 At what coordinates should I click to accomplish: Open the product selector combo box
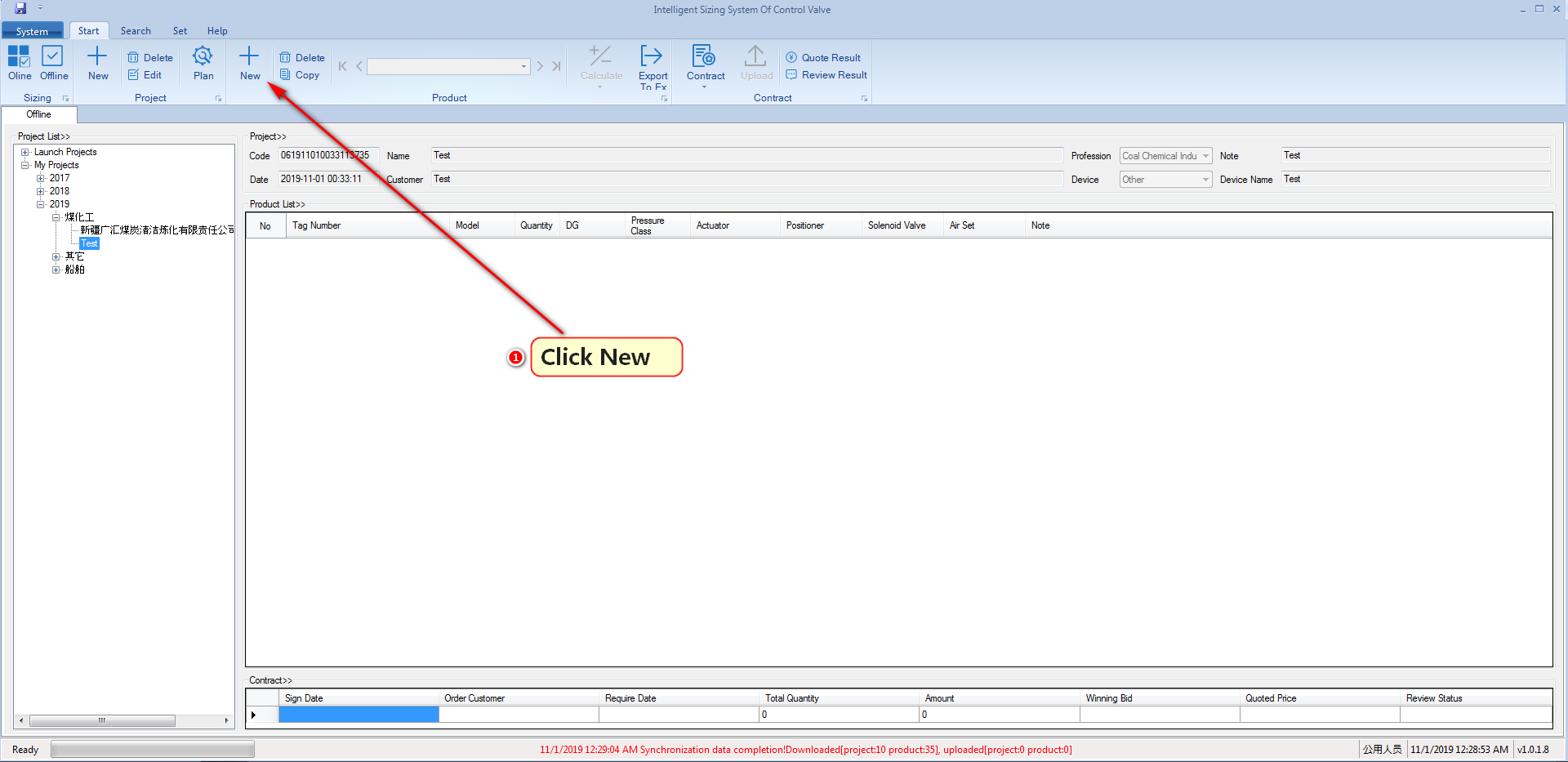pyautogui.click(x=523, y=67)
